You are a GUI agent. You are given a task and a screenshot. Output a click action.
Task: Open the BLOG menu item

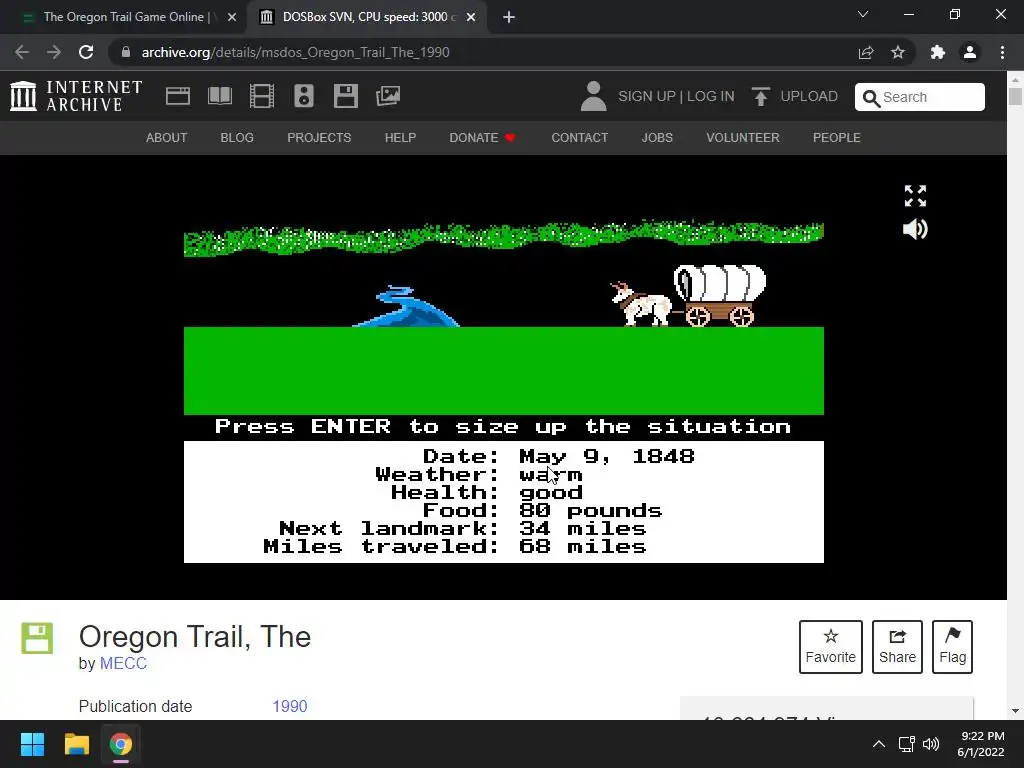[x=237, y=138]
